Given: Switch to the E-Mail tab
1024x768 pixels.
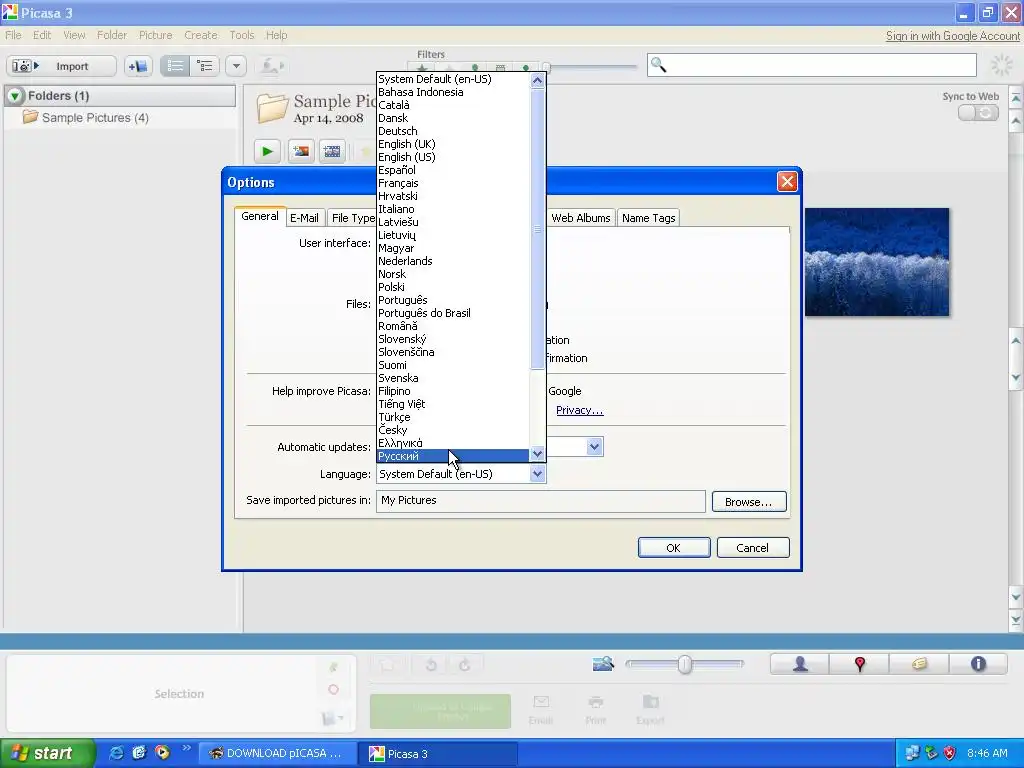Looking at the screenshot, I should [304, 218].
